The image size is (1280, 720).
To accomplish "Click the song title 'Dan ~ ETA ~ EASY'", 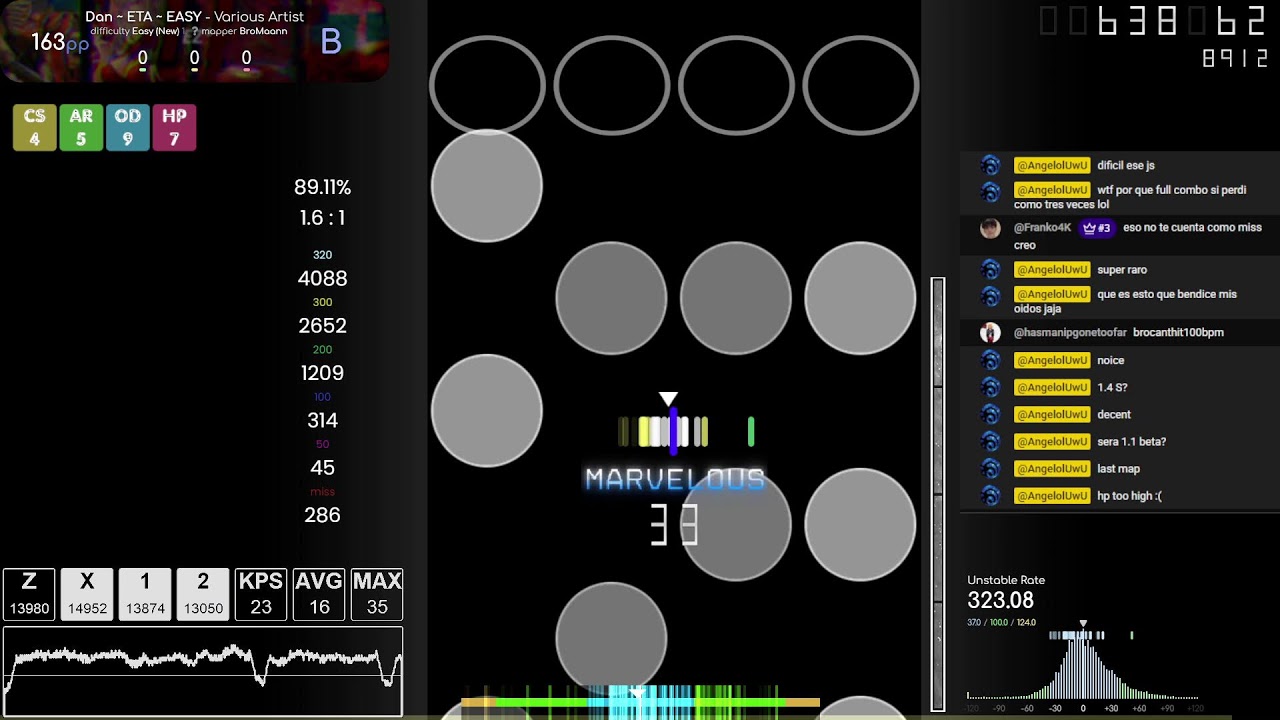I will [x=143, y=16].
